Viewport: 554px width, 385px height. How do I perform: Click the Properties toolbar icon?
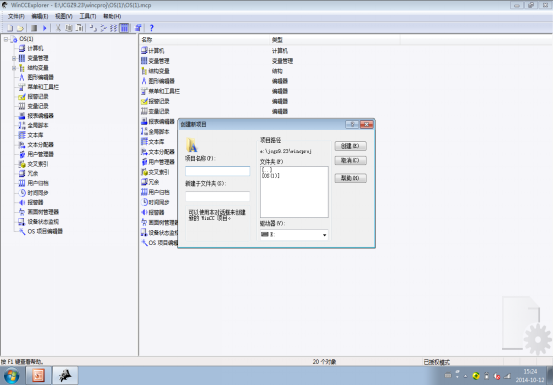coord(138,28)
